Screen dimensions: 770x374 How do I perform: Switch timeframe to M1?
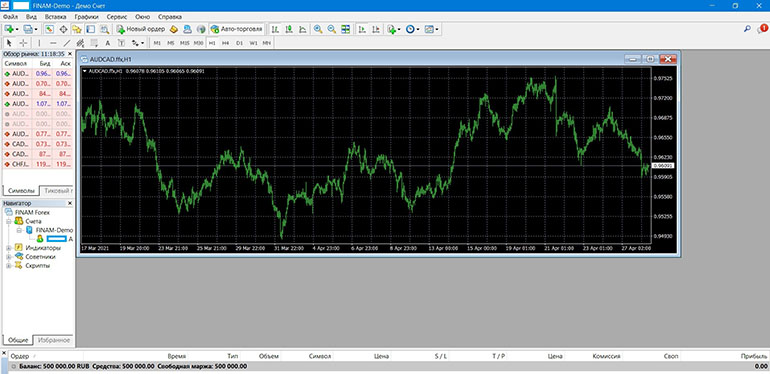157,43
